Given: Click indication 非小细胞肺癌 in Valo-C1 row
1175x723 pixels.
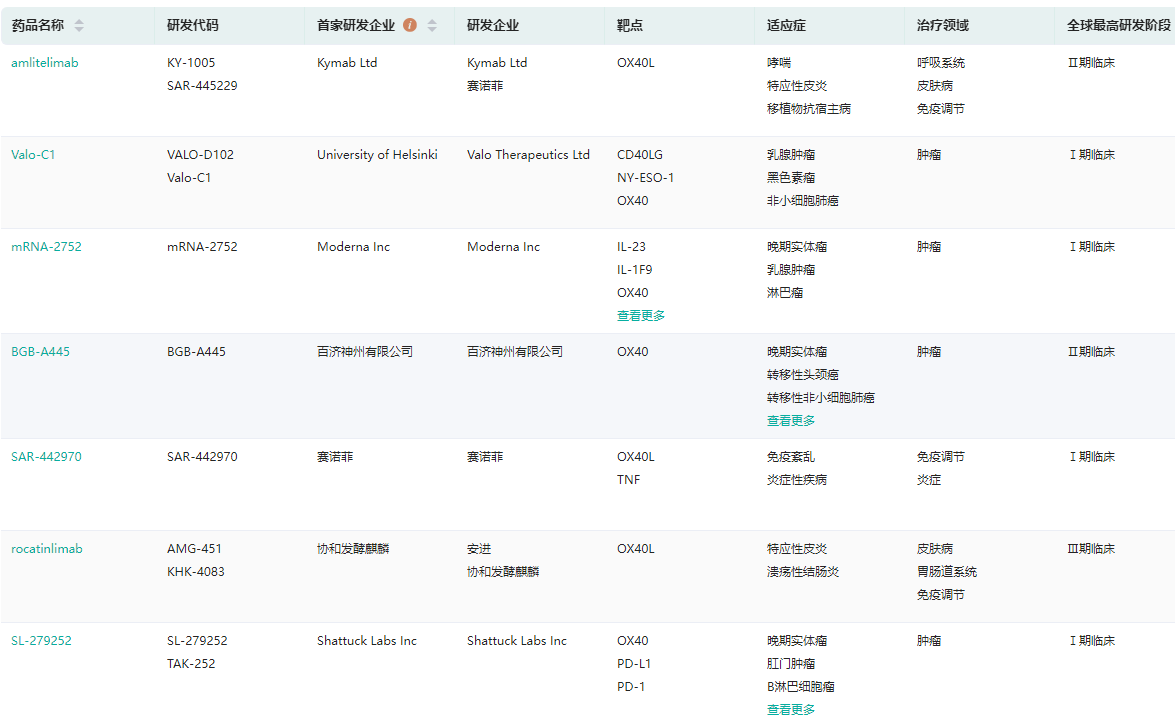Looking at the screenshot, I should tap(803, 202).
